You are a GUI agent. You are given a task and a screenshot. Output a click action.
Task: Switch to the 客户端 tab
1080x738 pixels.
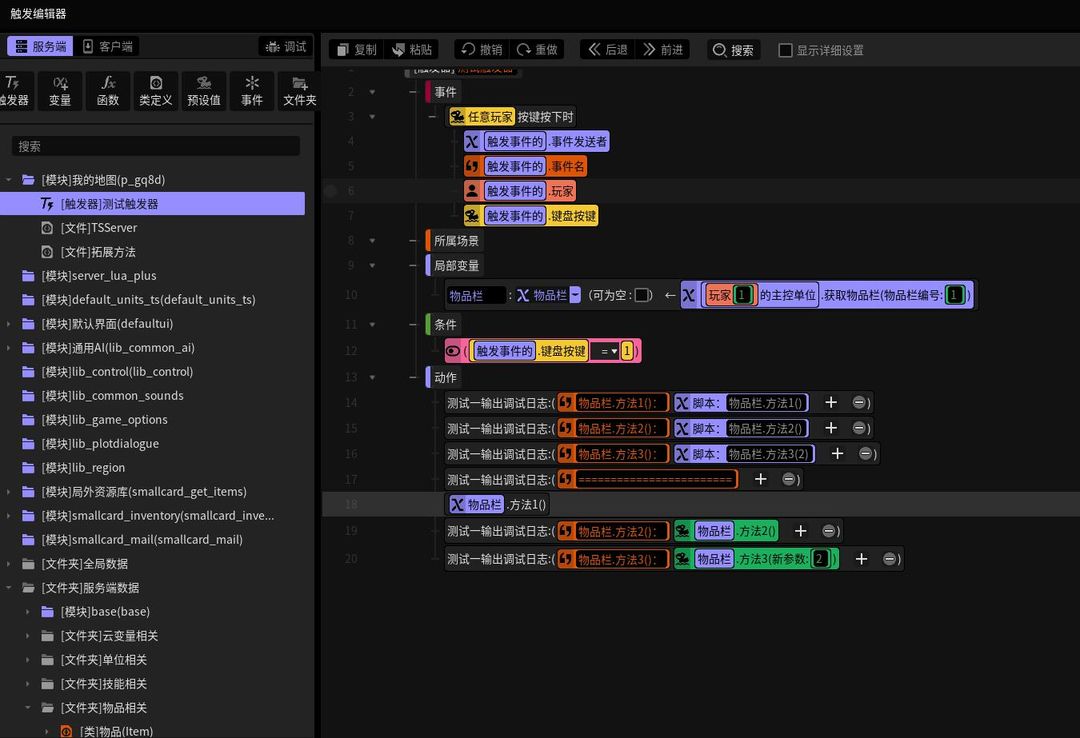click(x=107, y=46)
